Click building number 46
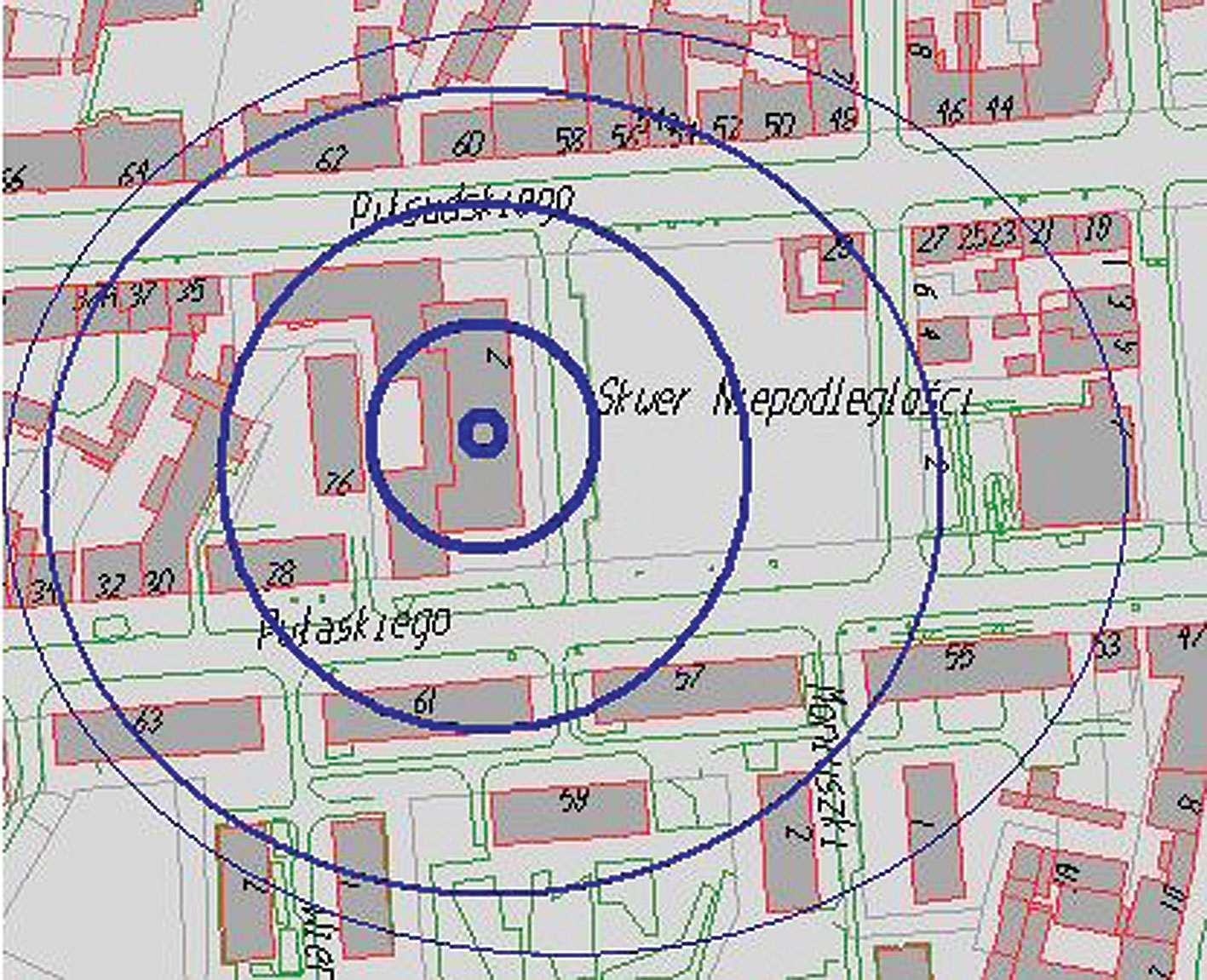 [950, 111]
